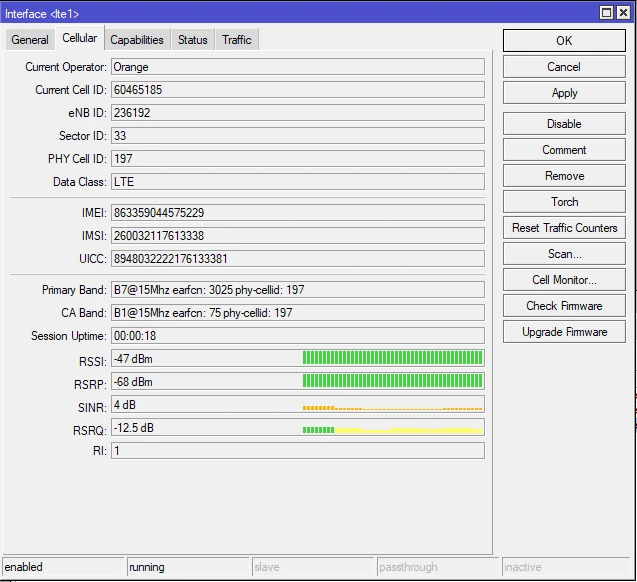Click the Sector ID field showing 33

(298, 136)
